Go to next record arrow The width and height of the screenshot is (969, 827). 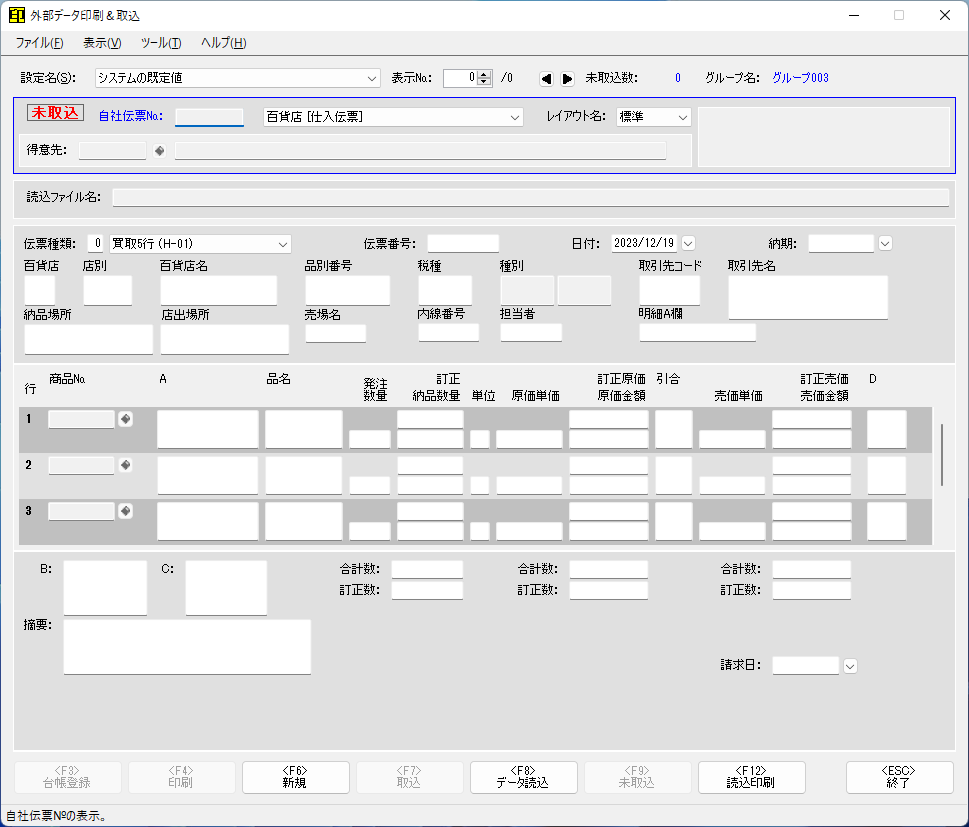[567, 78]
